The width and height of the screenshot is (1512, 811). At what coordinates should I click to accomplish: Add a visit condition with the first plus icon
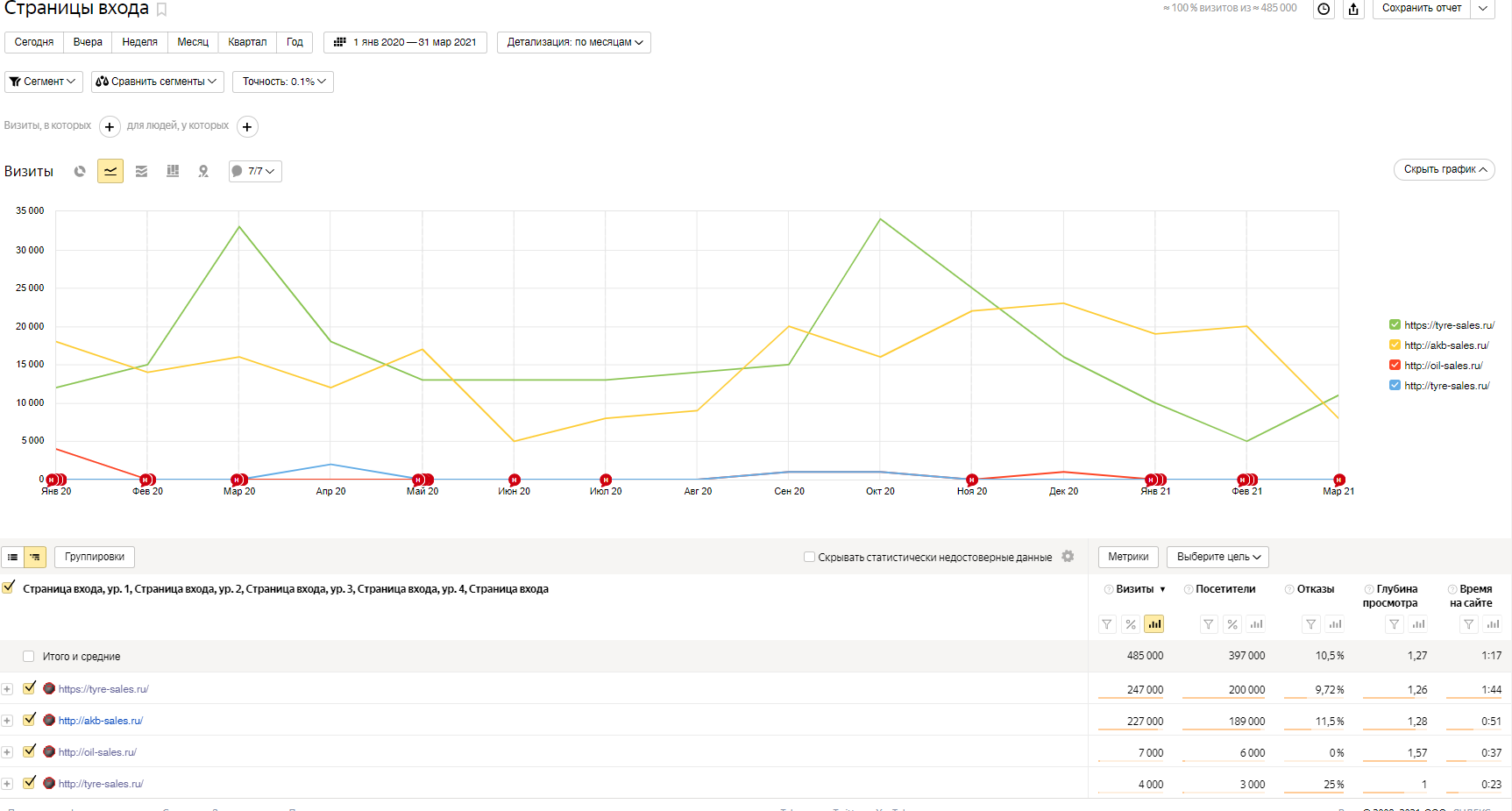tap(110, 126)
